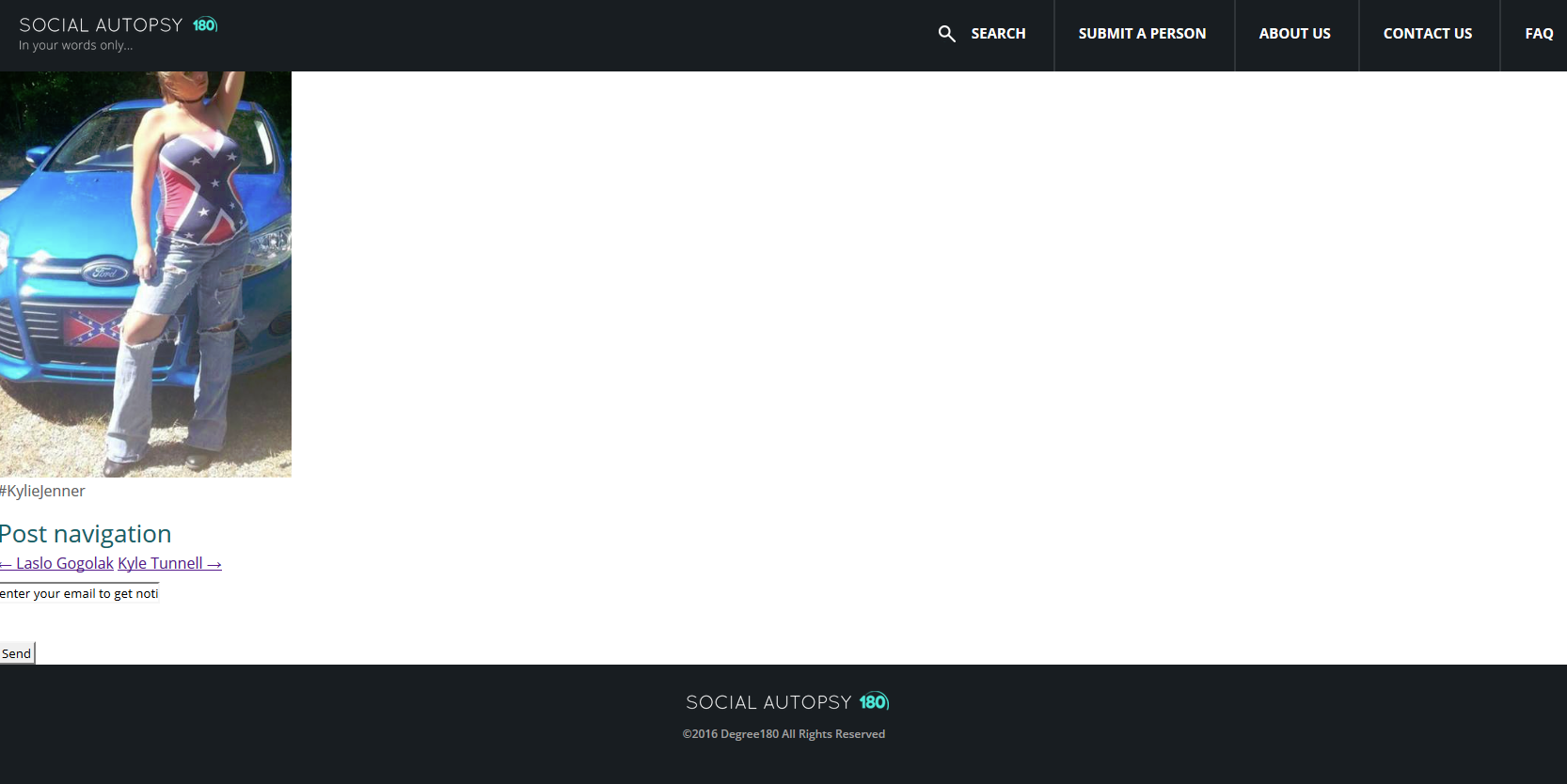
Task: Open the photo of woman by blue Ford
Action: (146, 274)
